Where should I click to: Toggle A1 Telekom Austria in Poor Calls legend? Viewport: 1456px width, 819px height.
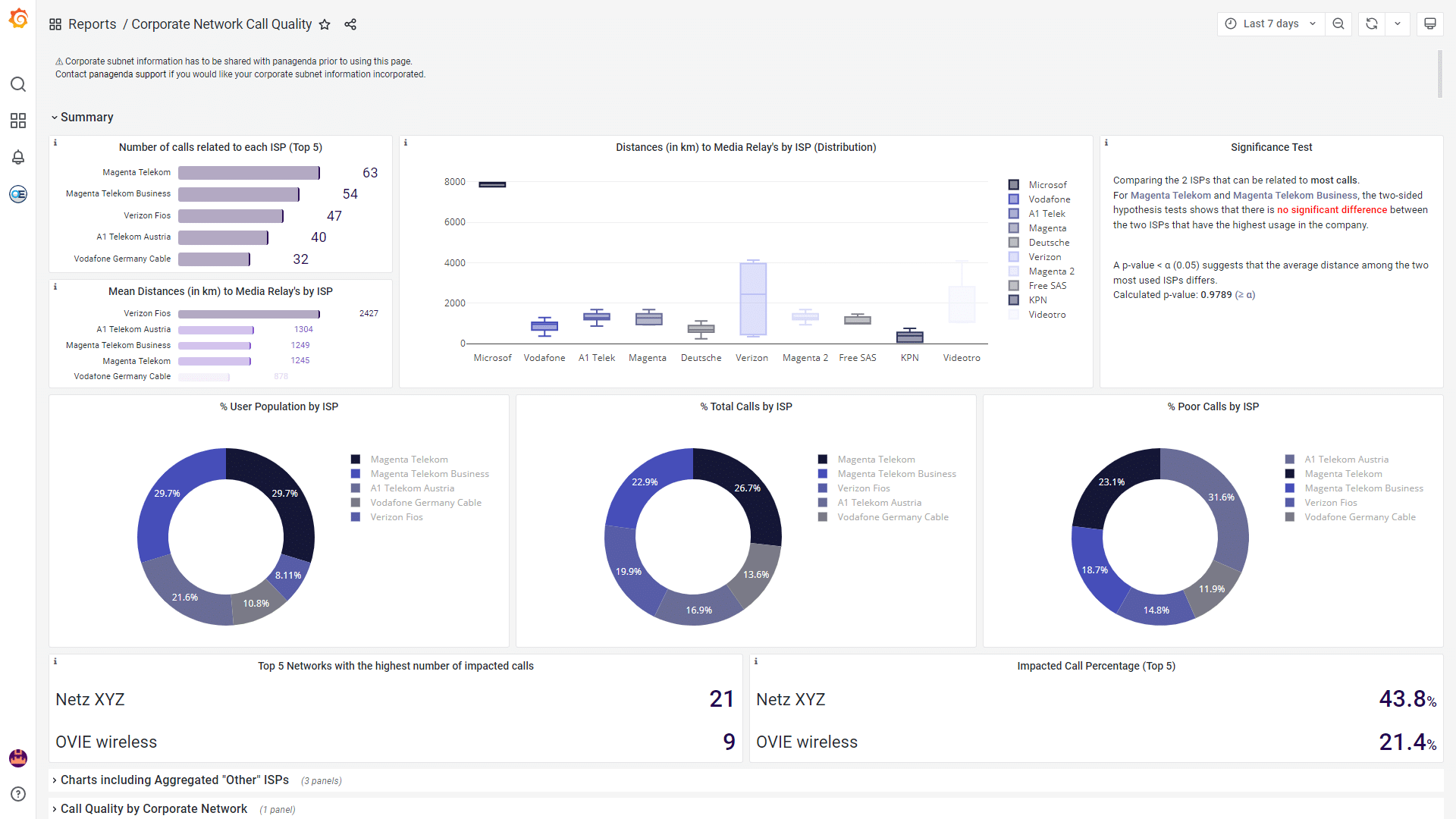(x=1346, y=460)
